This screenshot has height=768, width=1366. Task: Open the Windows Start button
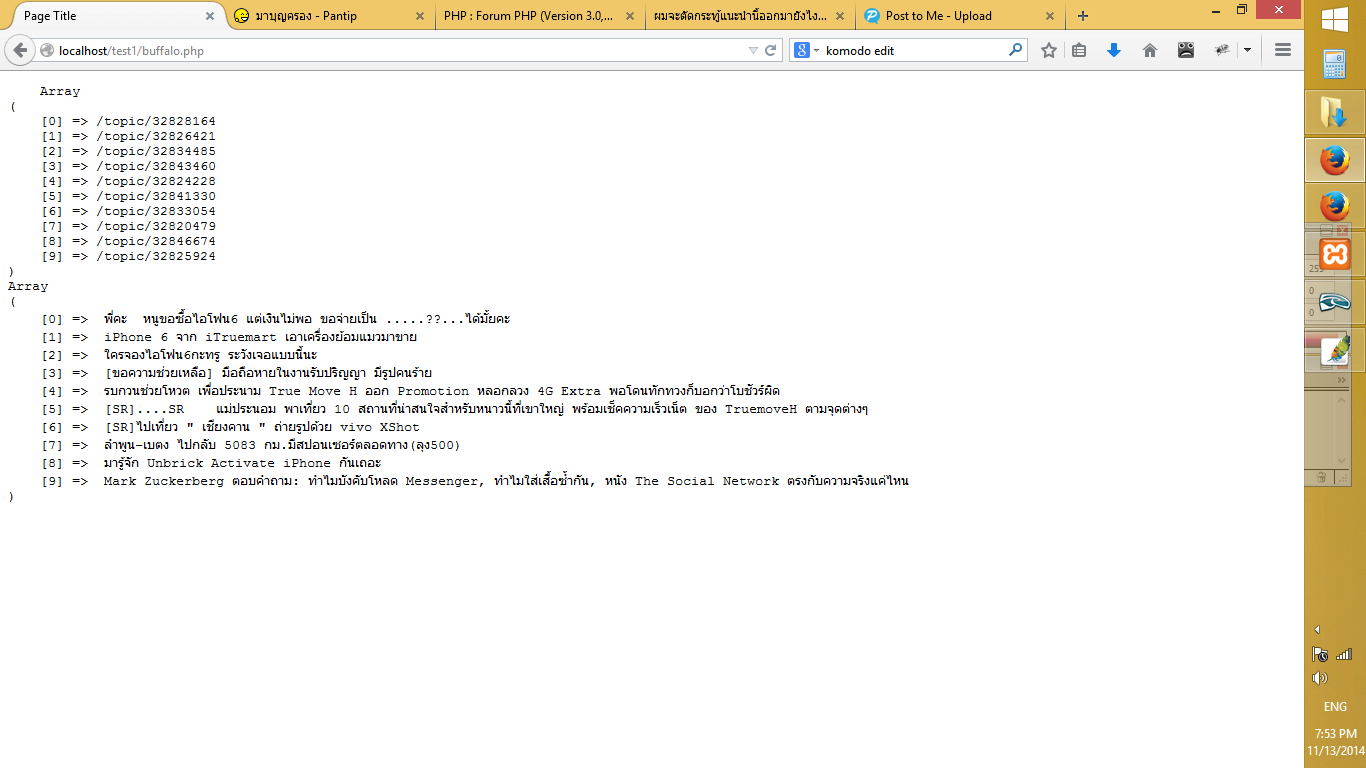click(x=1334, y=20)
